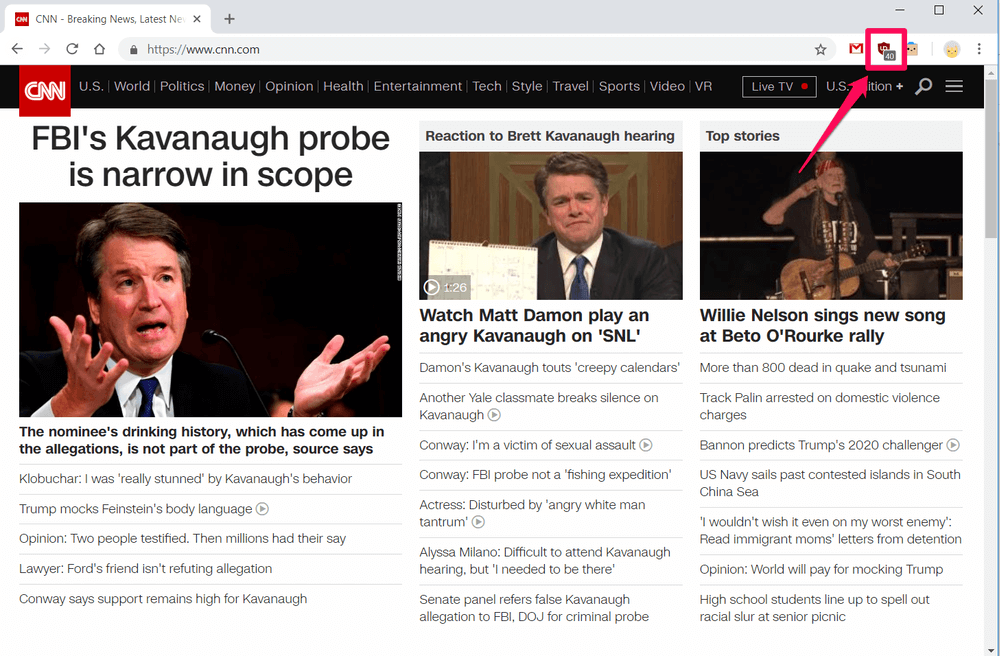
Task: Click the browser forward arrow
Action: [44, 49]
